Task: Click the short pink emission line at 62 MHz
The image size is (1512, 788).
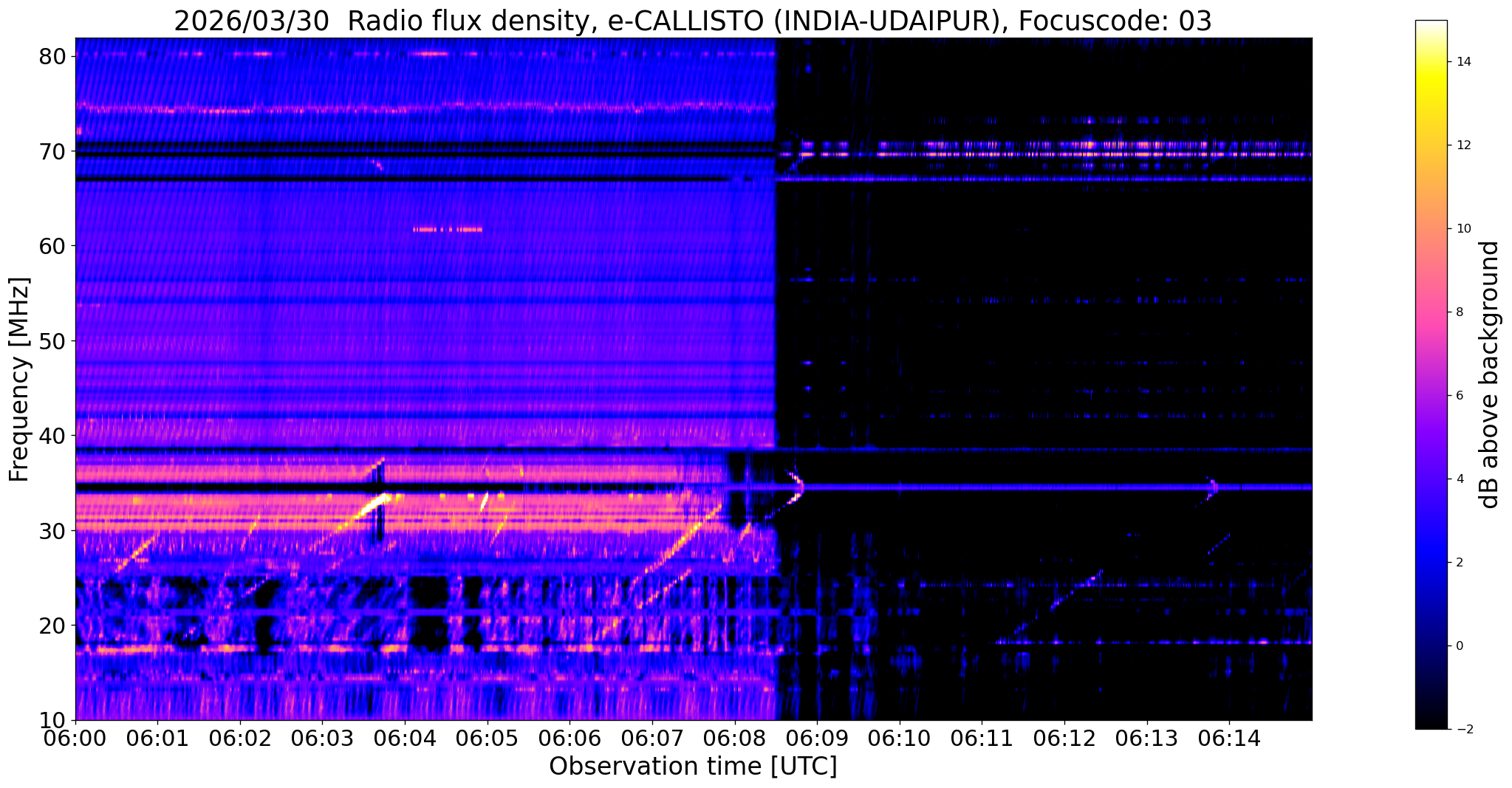Action: tap(448, 230)
